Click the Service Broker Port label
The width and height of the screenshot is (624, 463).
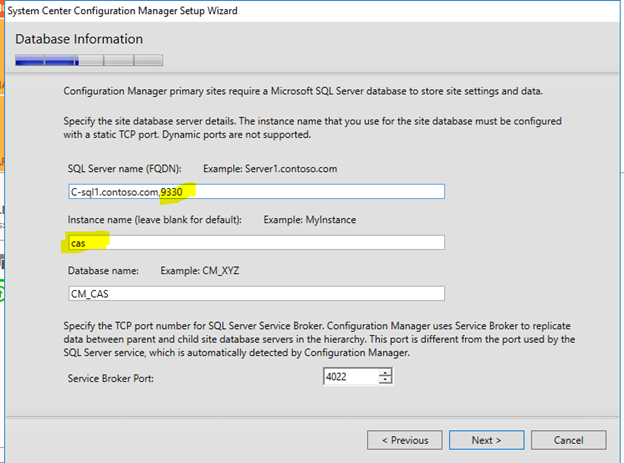click(x=110, y=378)
